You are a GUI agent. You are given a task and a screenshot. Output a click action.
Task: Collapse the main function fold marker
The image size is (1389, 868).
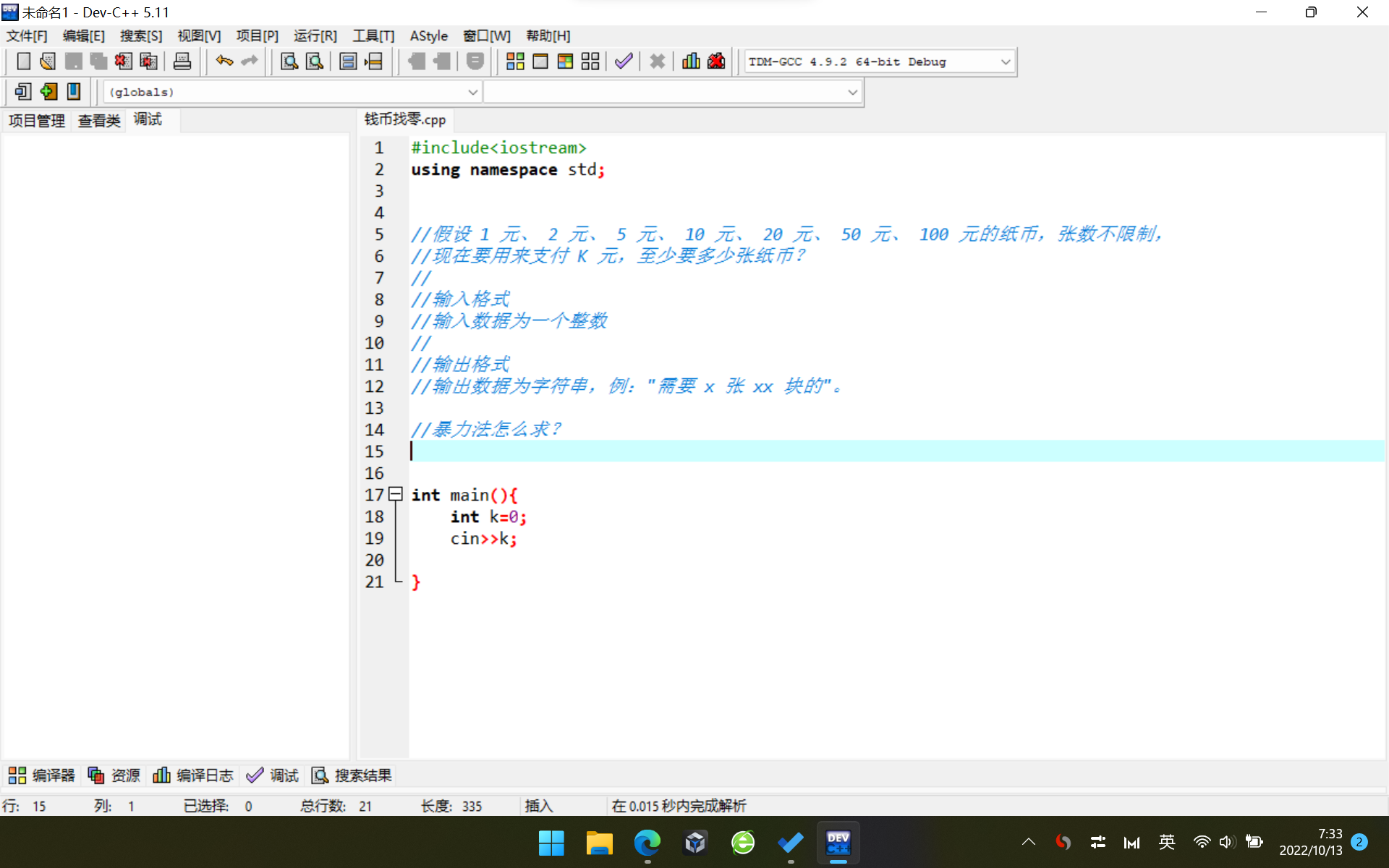(396, 495)
